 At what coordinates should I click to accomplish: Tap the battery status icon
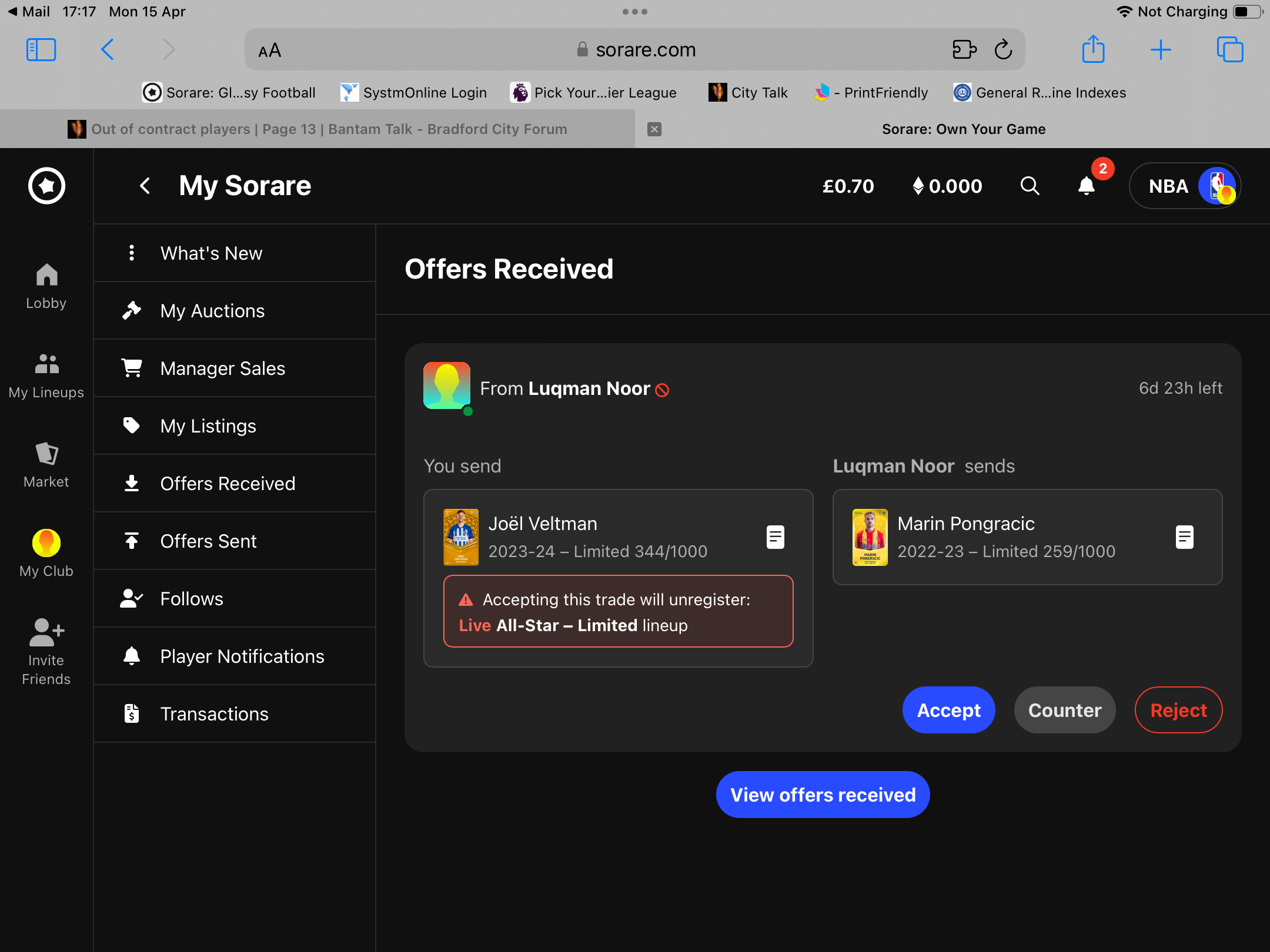(1248, 12)
